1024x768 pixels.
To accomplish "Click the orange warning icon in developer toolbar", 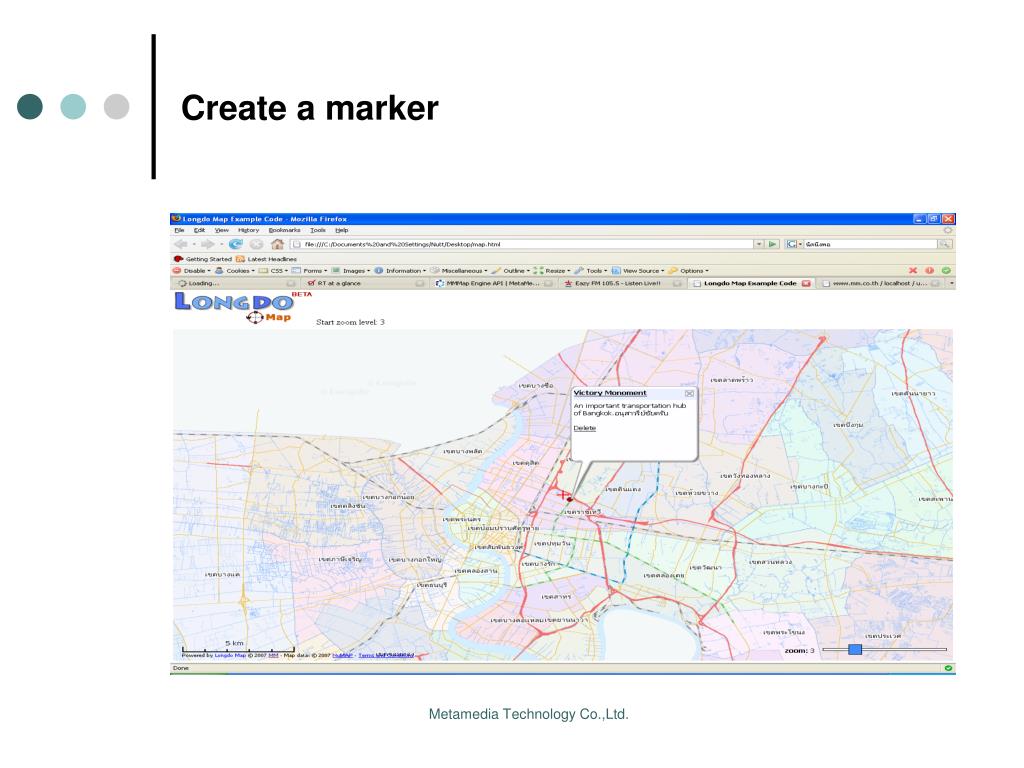I will [929, 270].
